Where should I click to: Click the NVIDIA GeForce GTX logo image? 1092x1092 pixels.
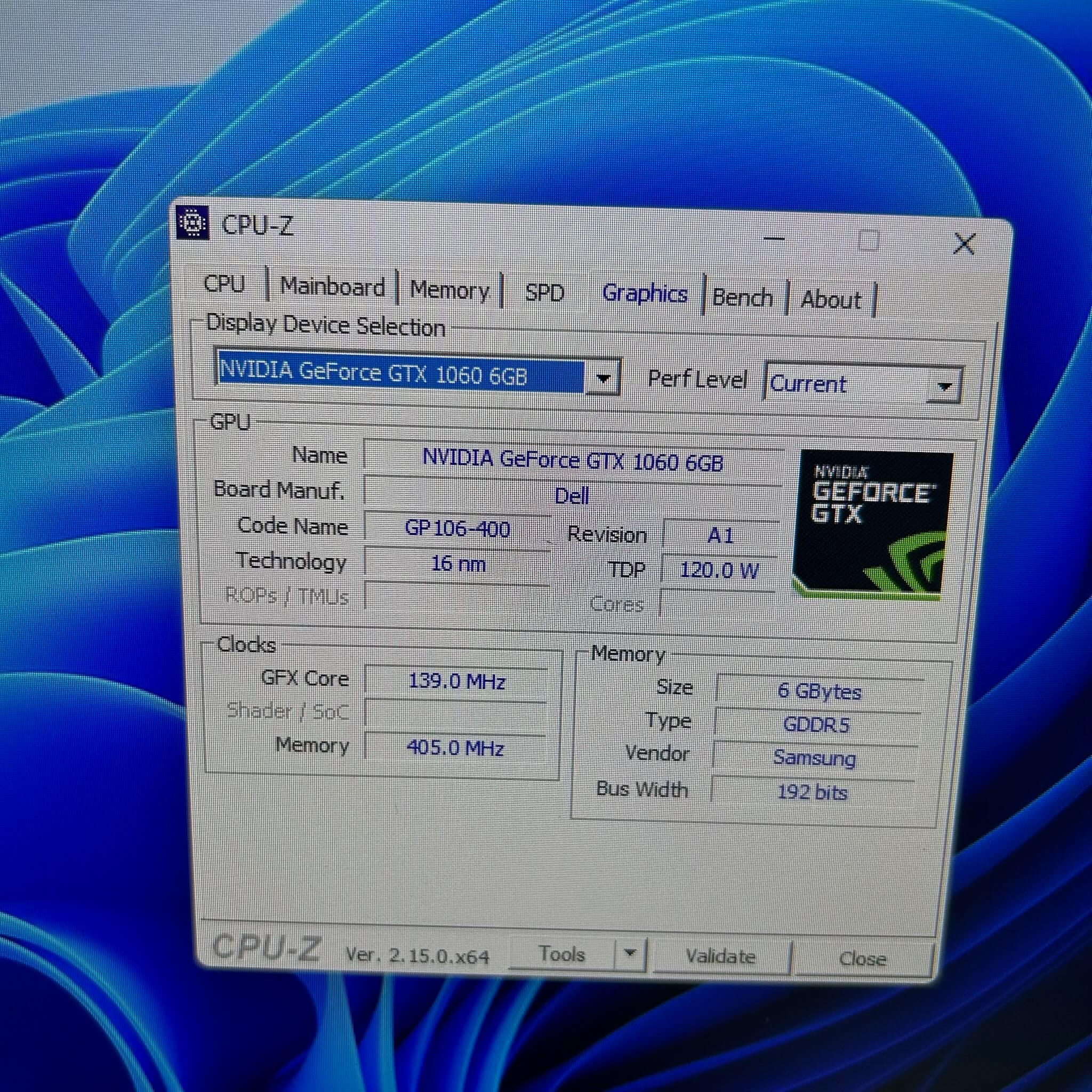click(x=873, y=525)
